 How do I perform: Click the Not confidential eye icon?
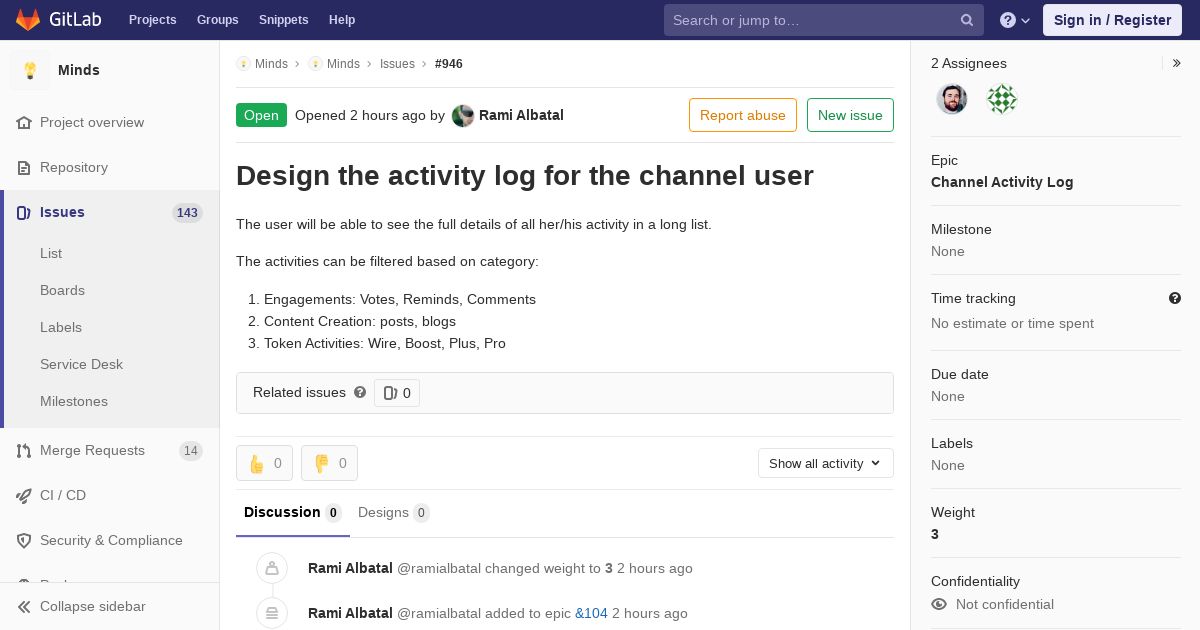click(x=939, y=604)
